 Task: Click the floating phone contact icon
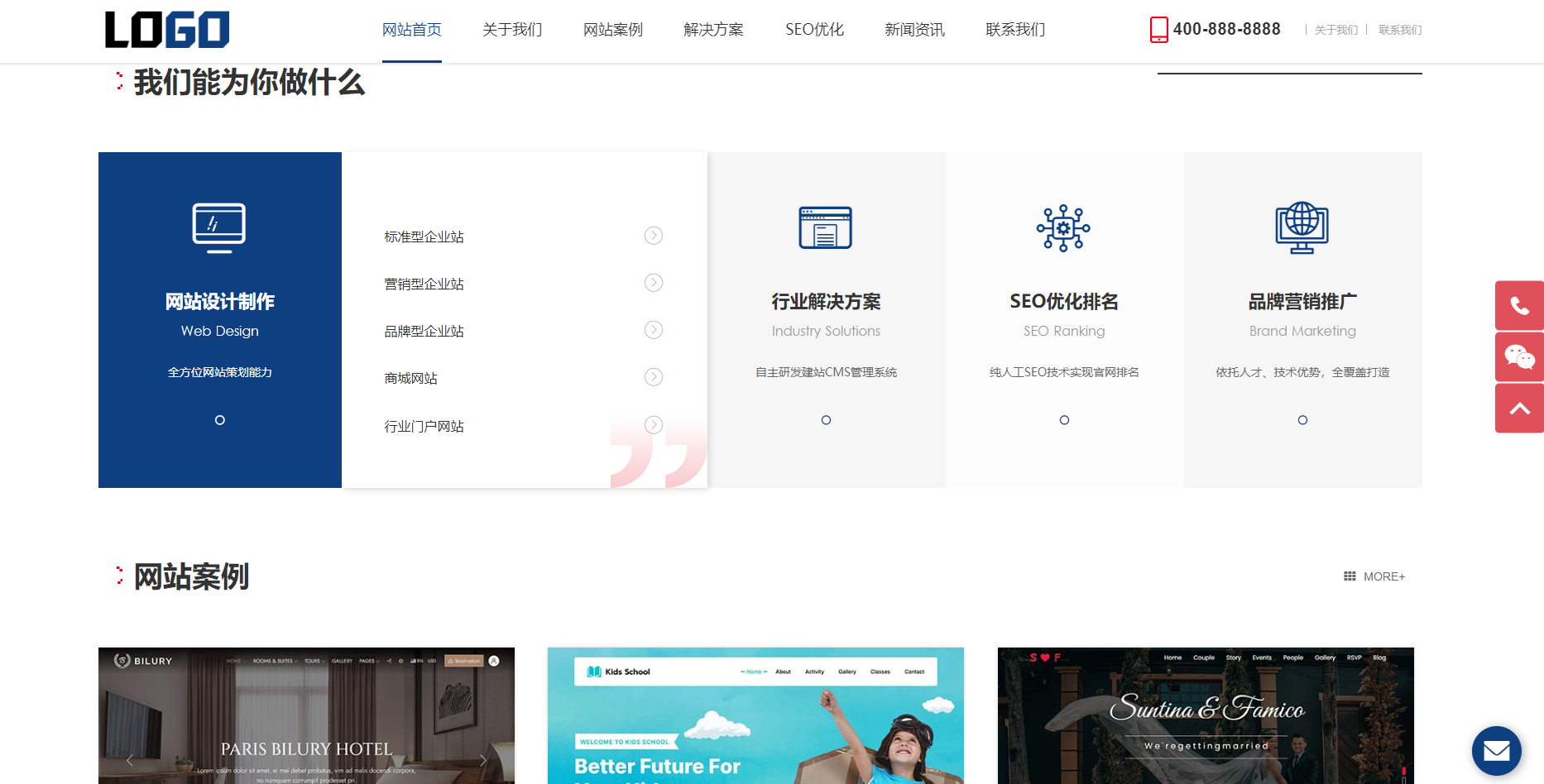[x=1521, y=304]
